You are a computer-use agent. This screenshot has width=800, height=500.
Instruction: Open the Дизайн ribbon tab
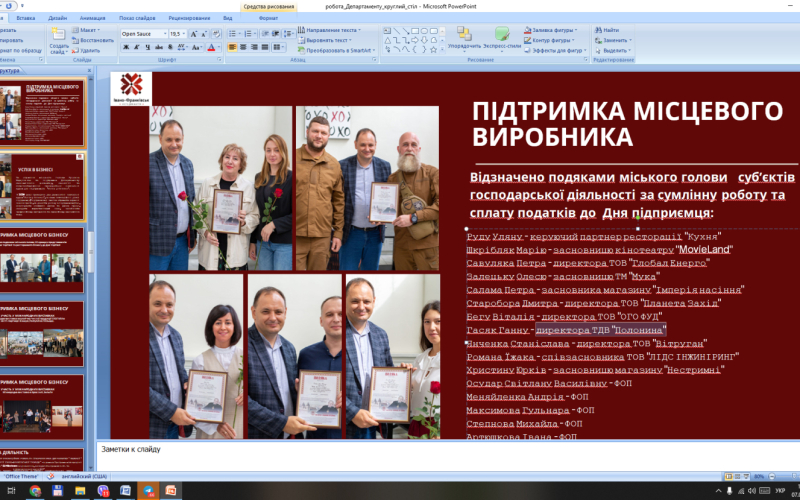58,18
